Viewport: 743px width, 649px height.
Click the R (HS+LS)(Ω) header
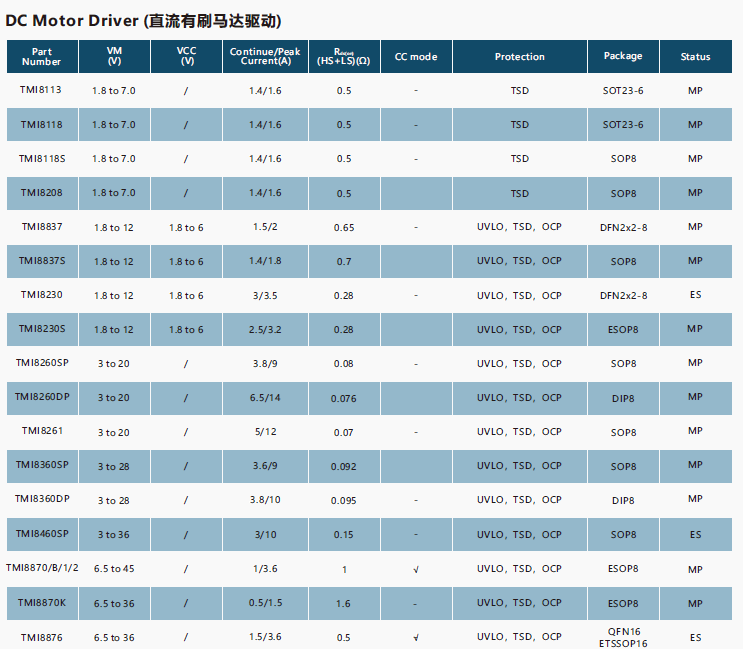(x=344, y=56)
